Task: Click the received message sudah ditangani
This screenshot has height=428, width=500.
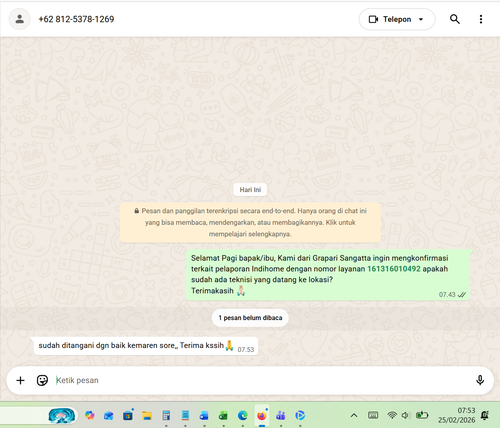Action: [146, 346]
